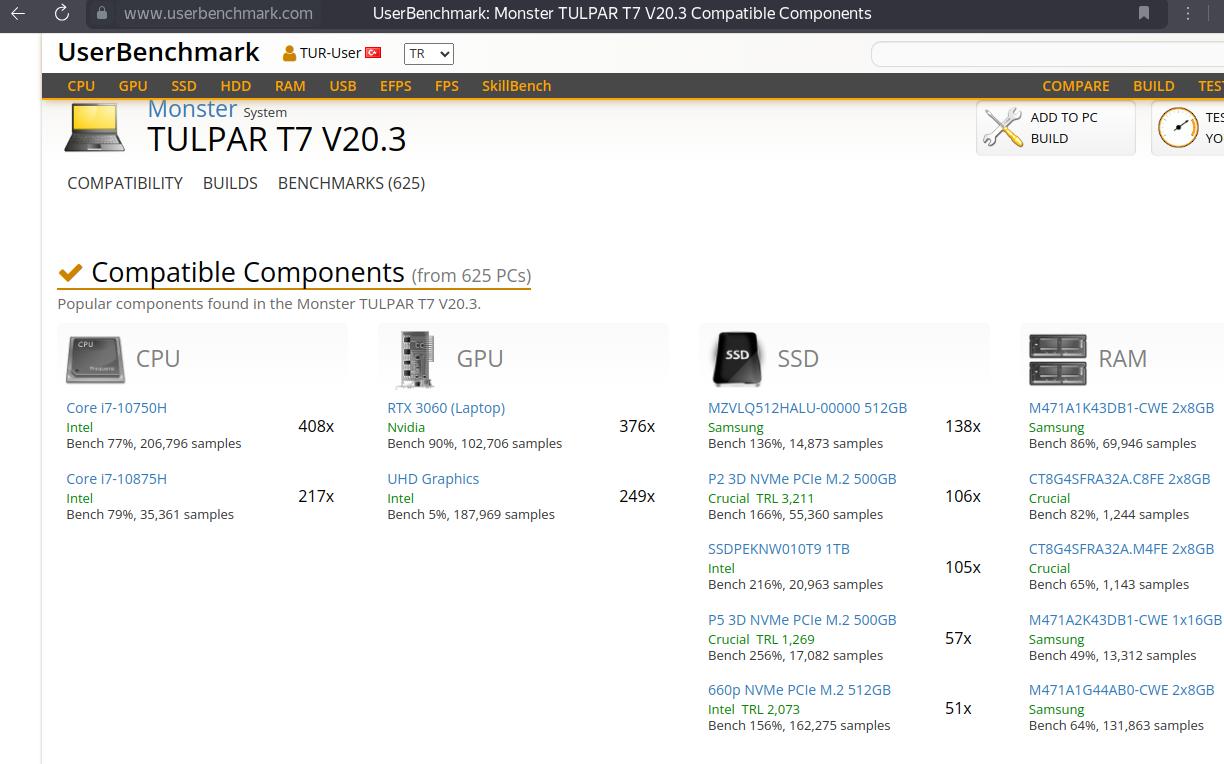
Task: Open the EFPS navigation item
Action: click(396, 86)
